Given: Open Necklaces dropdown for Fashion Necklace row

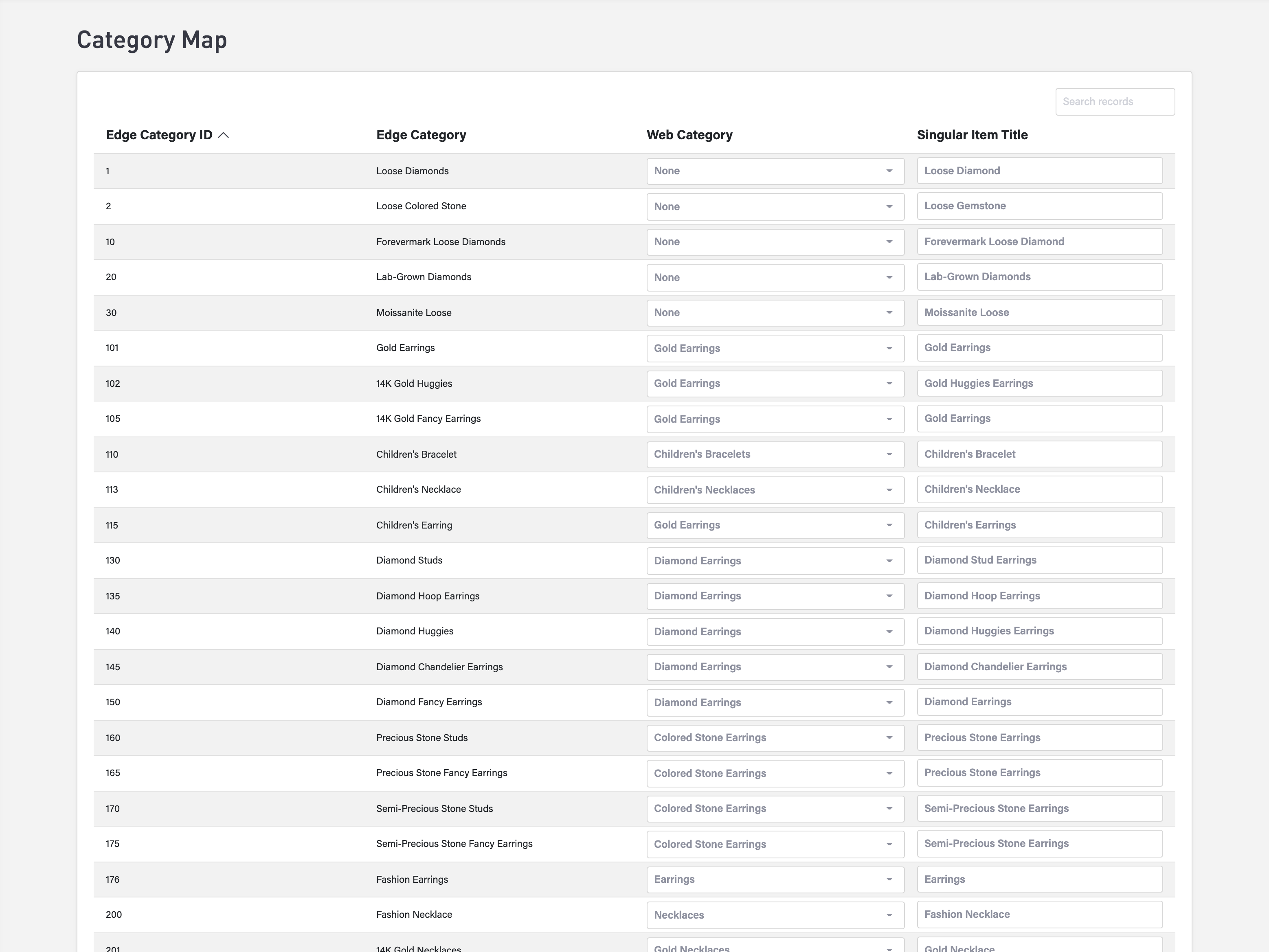Looking at the screenshot, I should tap(775, 915).
